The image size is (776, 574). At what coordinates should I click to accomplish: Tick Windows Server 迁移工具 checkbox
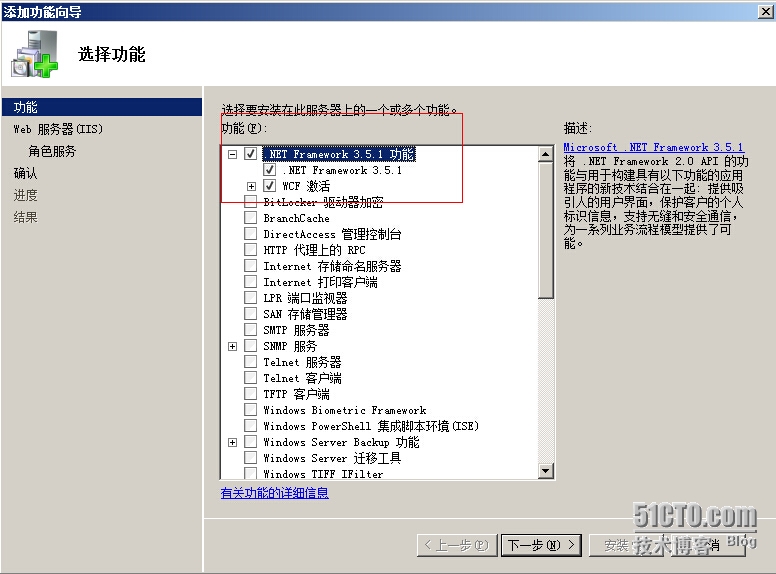(x=250, y=458)
